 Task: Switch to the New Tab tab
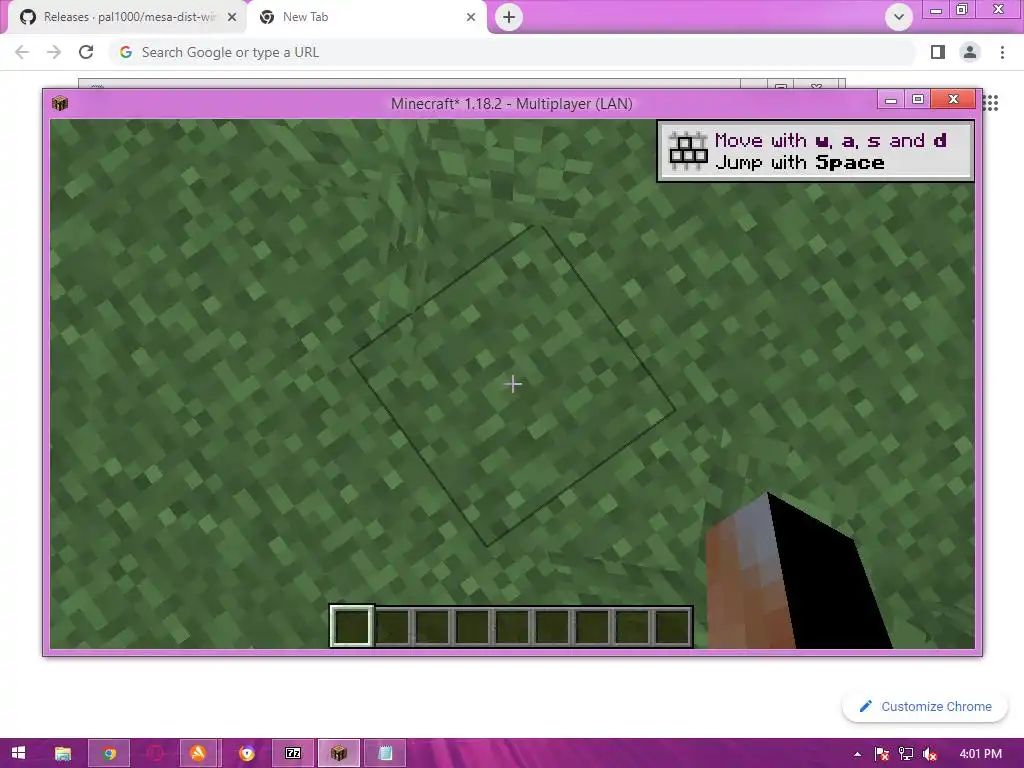click(x=366, y=17)
